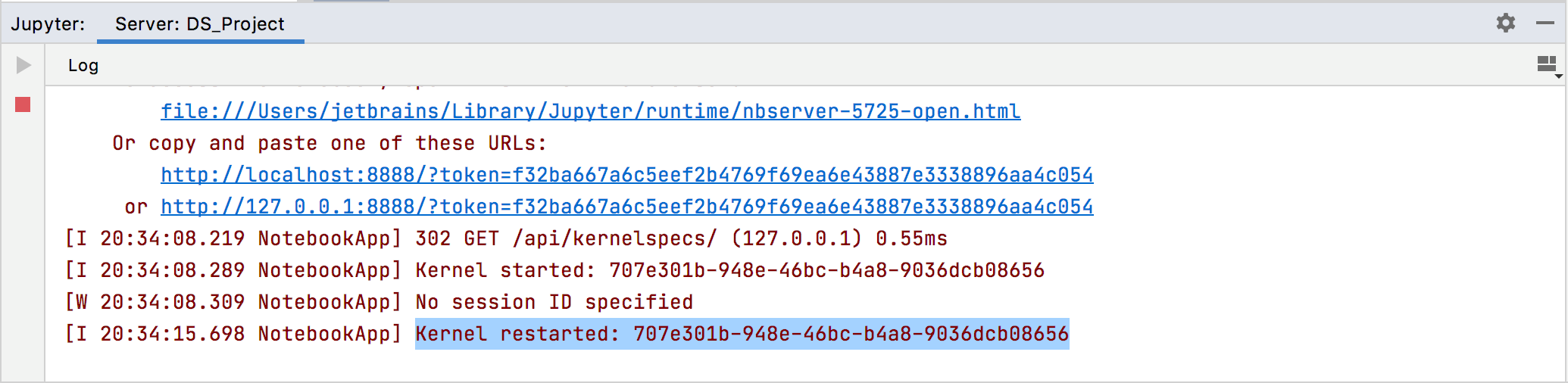Click the 20:34:15.698 timestamp

pyautogui.click(x=173, y=334)
